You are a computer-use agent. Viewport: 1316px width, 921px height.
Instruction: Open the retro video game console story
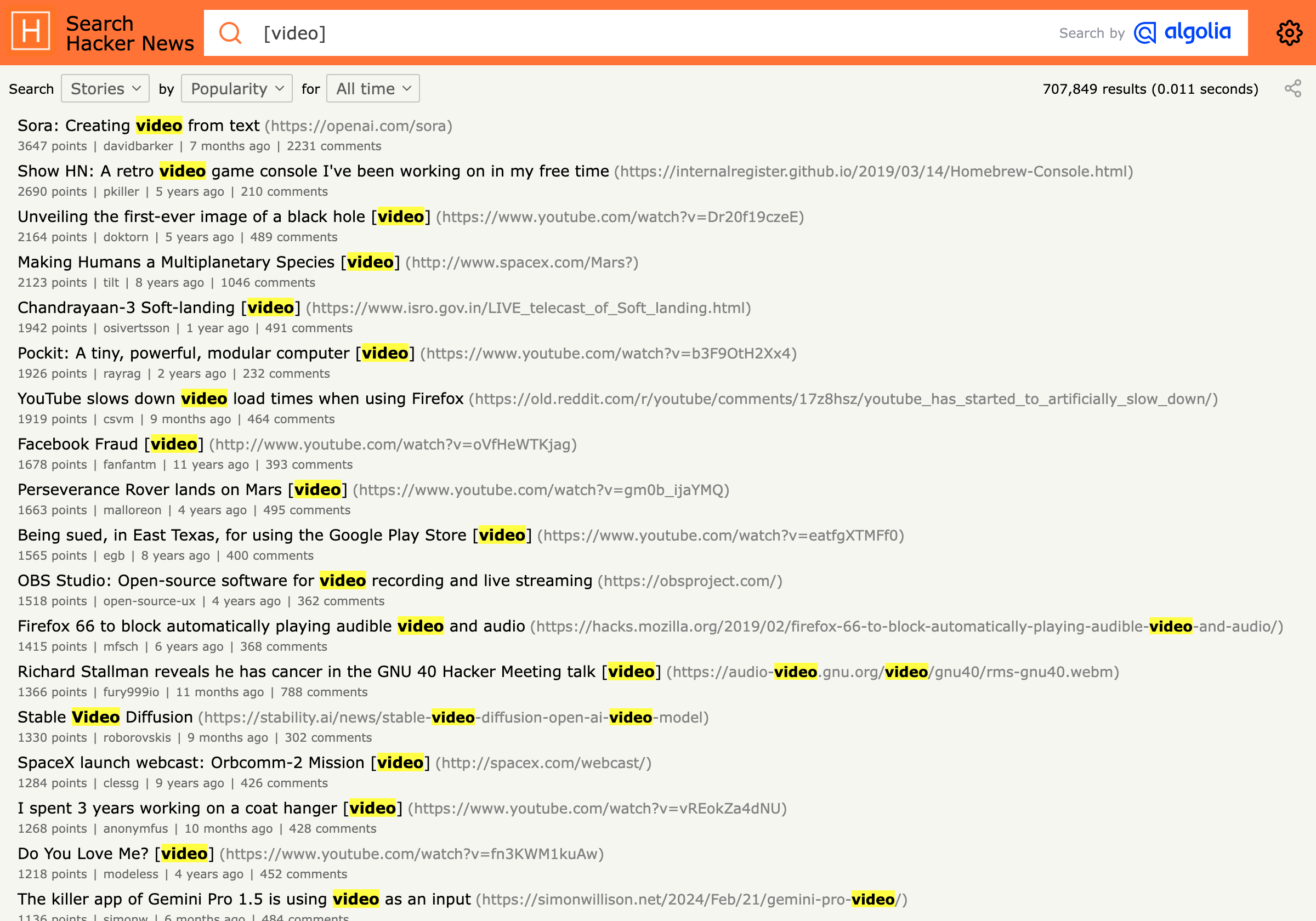313,171
